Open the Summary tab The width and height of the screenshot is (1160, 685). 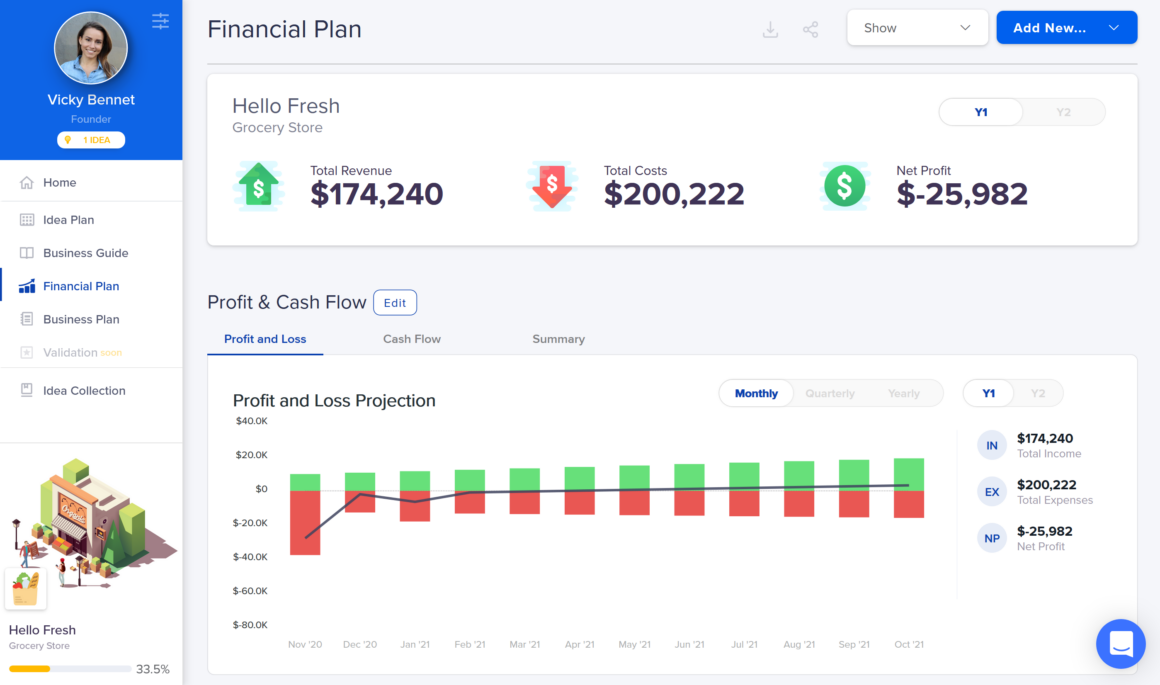[x=558, y=339]
